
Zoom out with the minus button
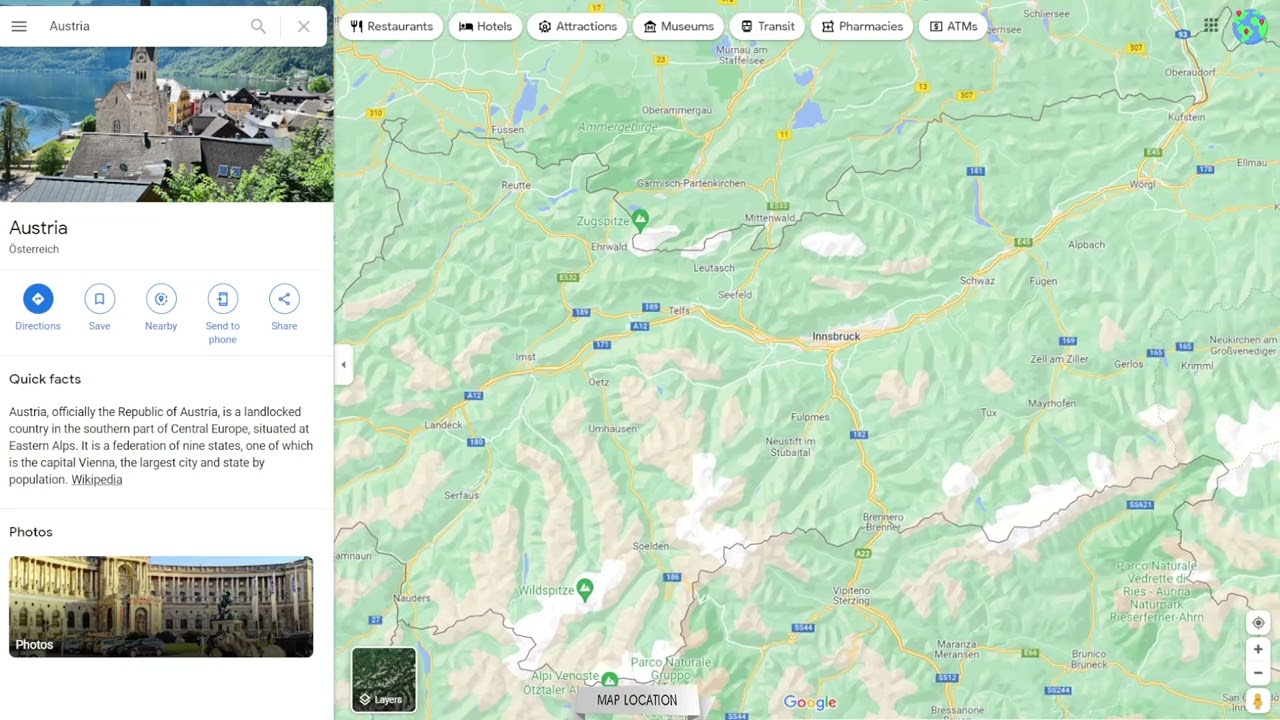1258,673
